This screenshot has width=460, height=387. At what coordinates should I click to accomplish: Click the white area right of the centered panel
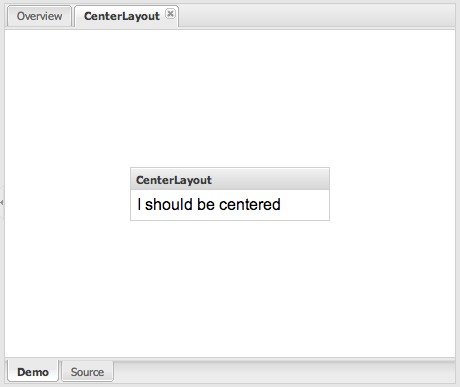pos(392,194)
